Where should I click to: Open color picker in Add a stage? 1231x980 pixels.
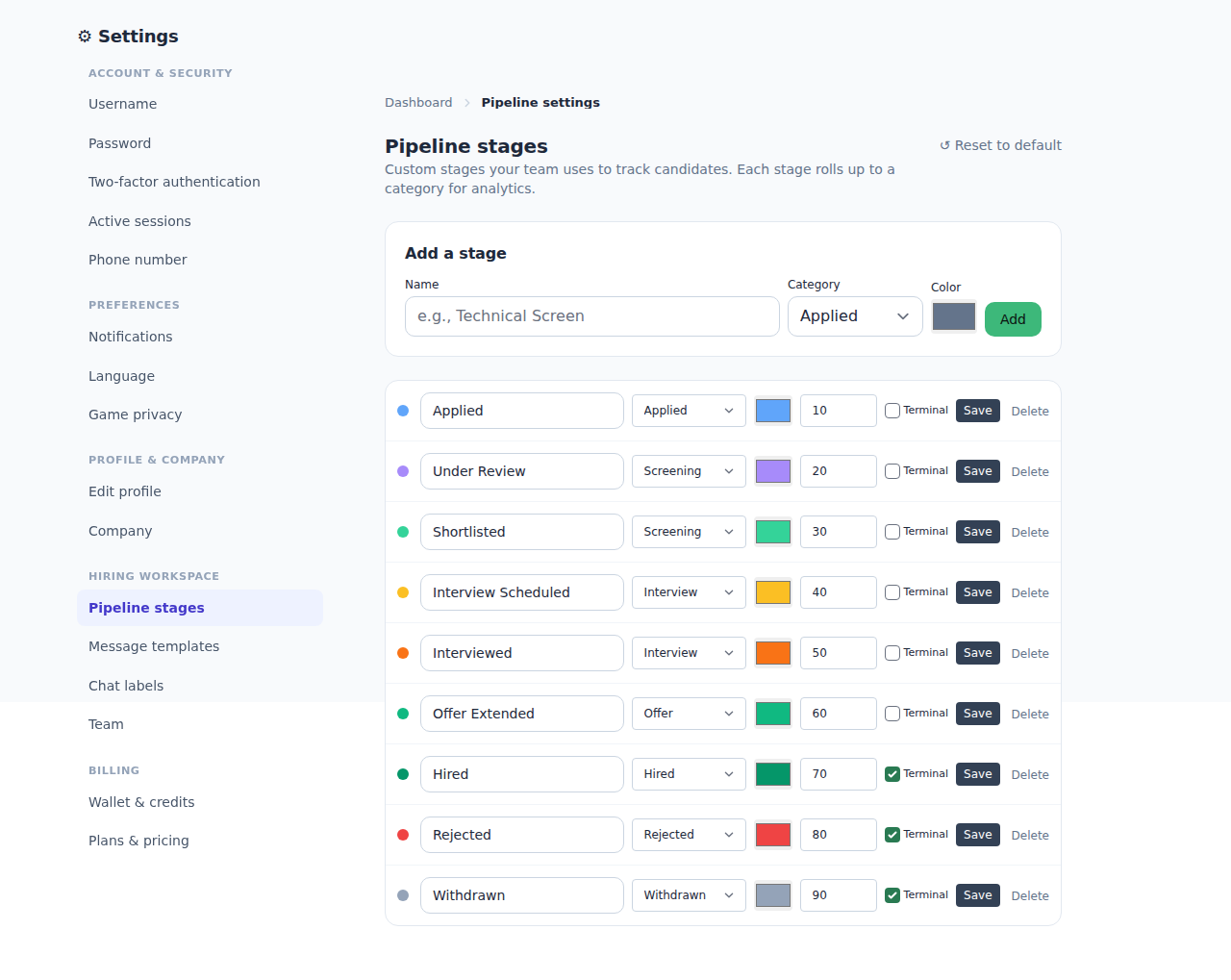(x=954, y=316)
